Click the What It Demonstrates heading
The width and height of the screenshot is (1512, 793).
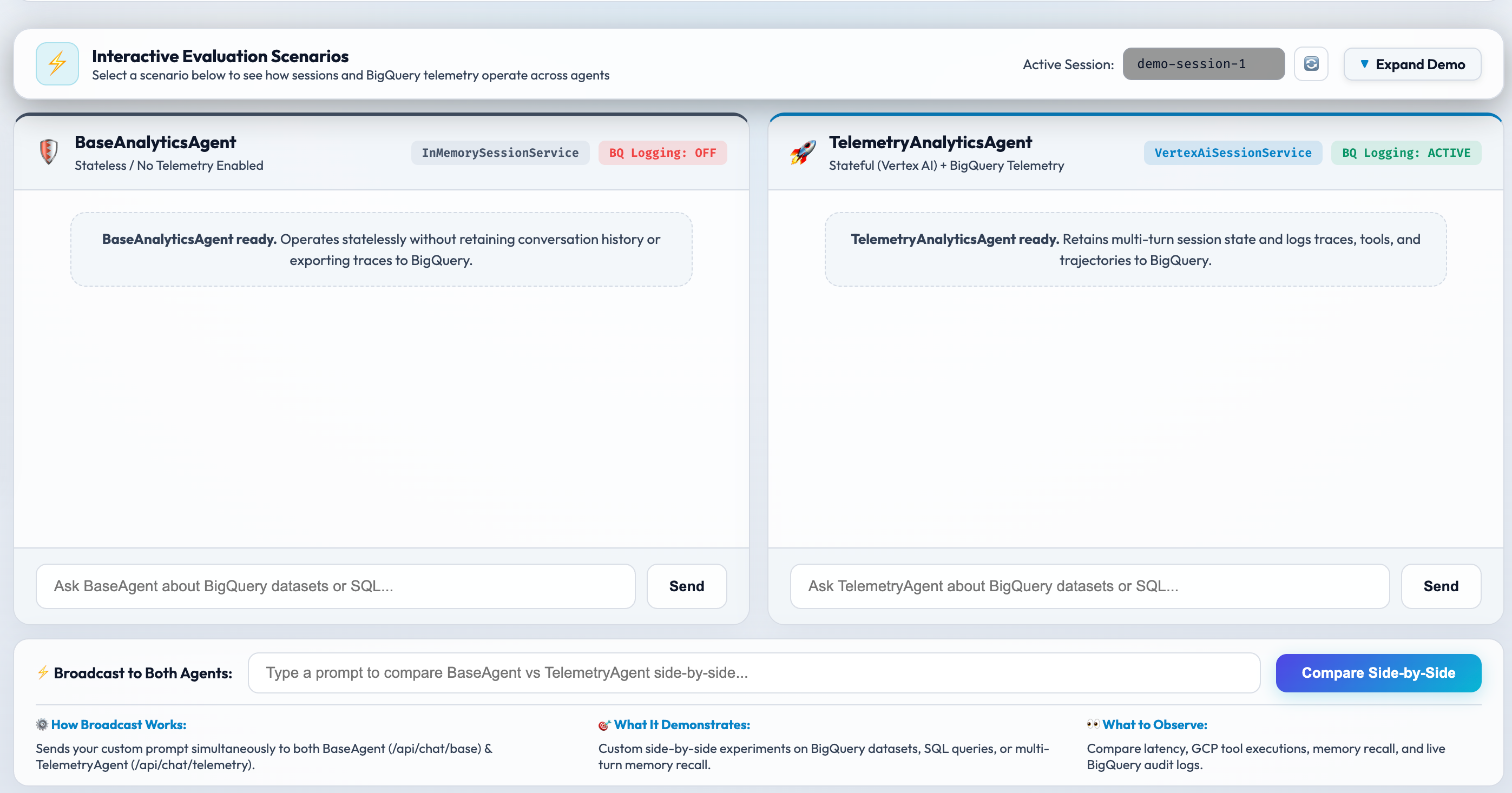682,724
